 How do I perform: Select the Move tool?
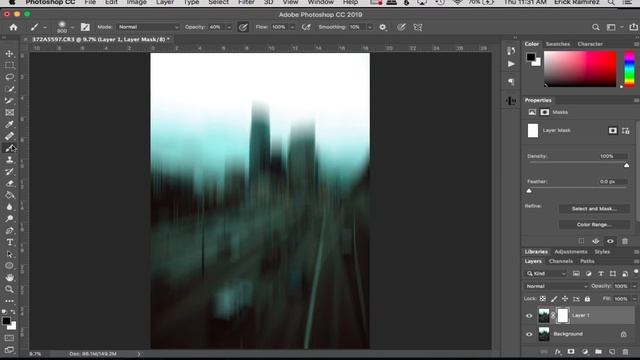pos(9,53)
